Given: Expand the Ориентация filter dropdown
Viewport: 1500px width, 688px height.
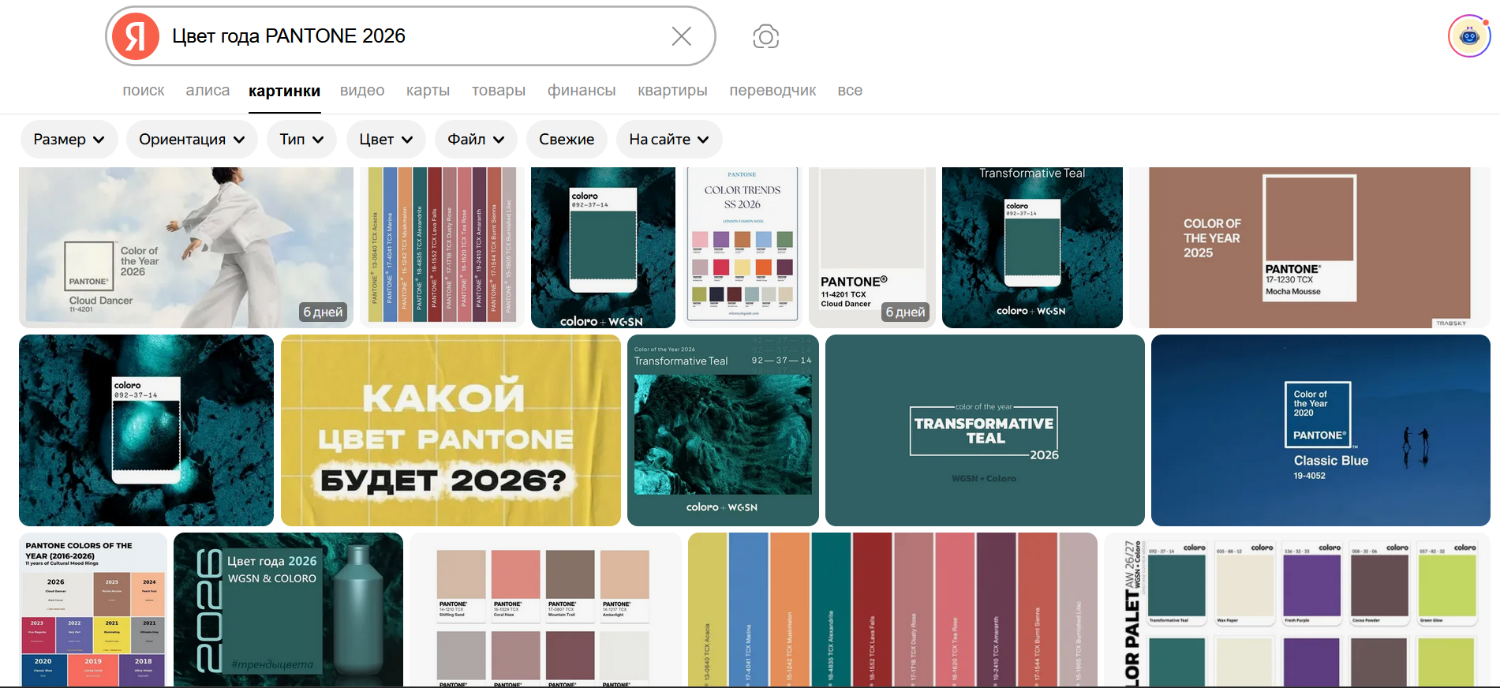Looking at the screenshot, I should [192, 139].
